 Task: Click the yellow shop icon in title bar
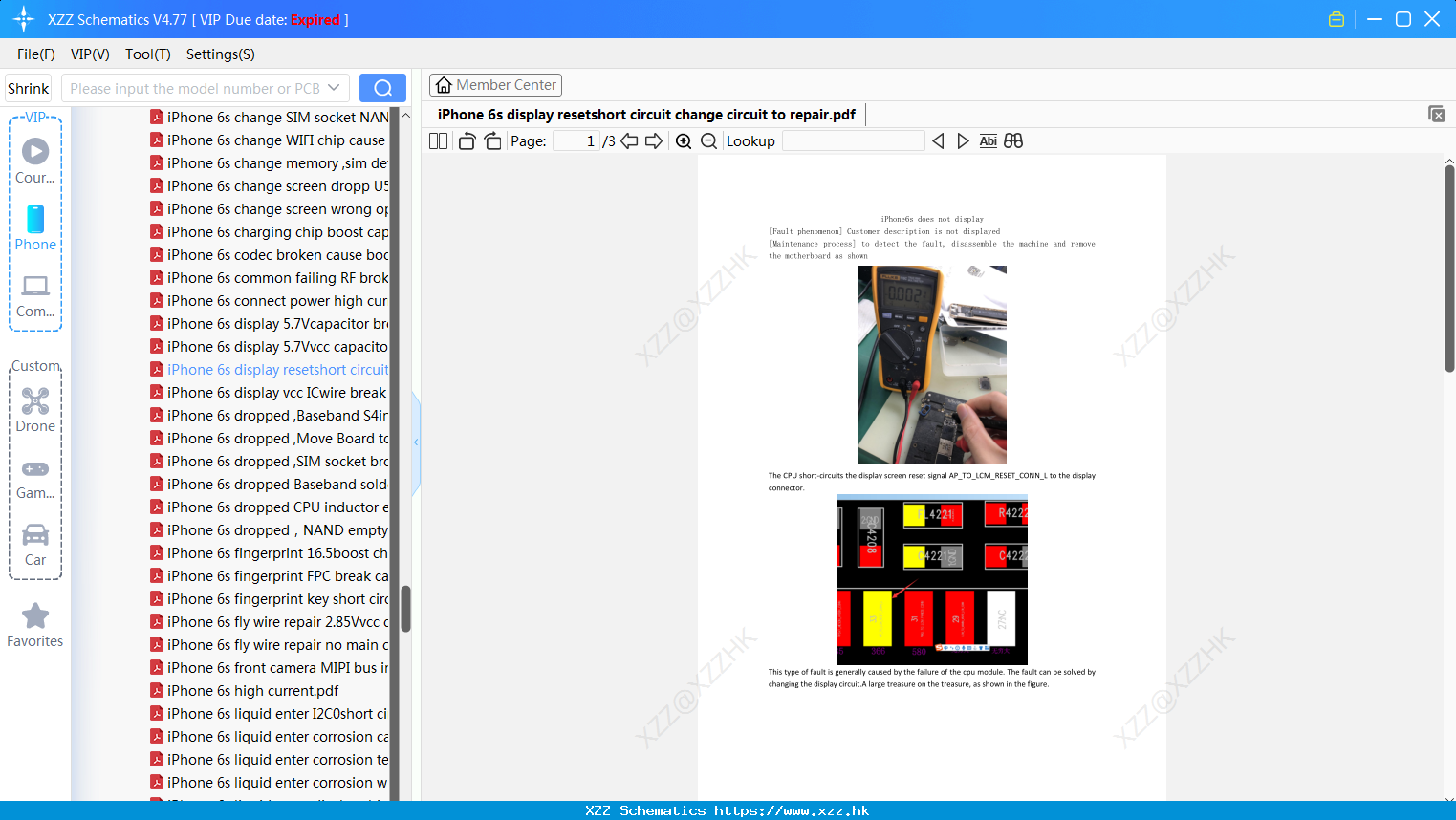click(1336, 19)
